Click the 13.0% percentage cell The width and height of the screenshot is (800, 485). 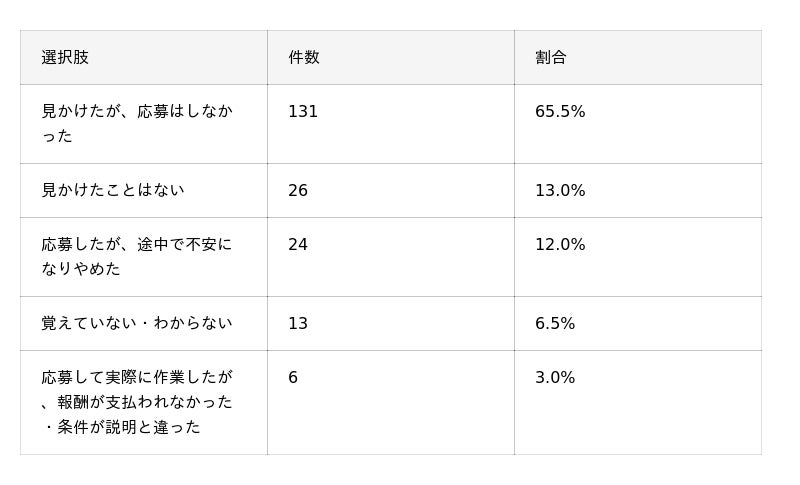click(560, 190)
